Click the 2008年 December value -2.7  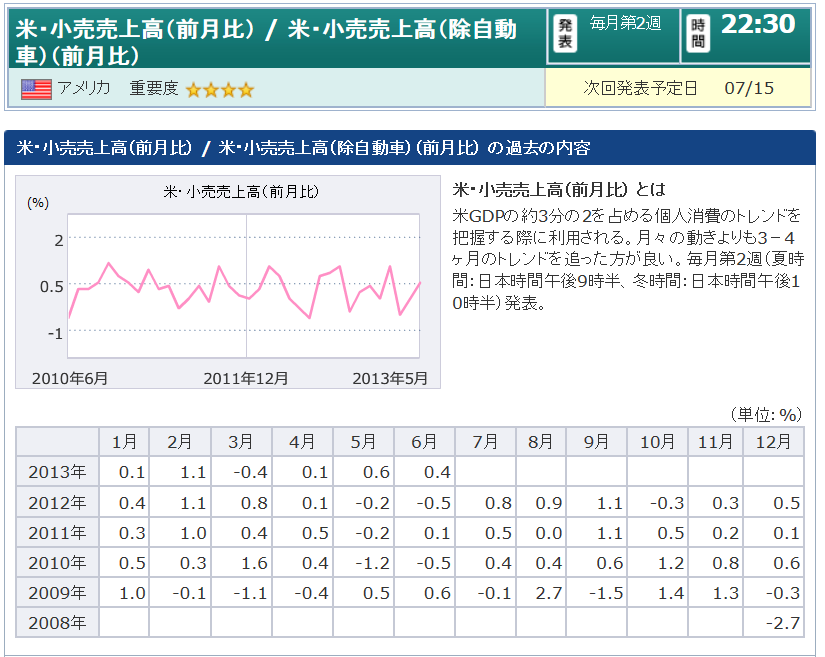tap(783, 623)
